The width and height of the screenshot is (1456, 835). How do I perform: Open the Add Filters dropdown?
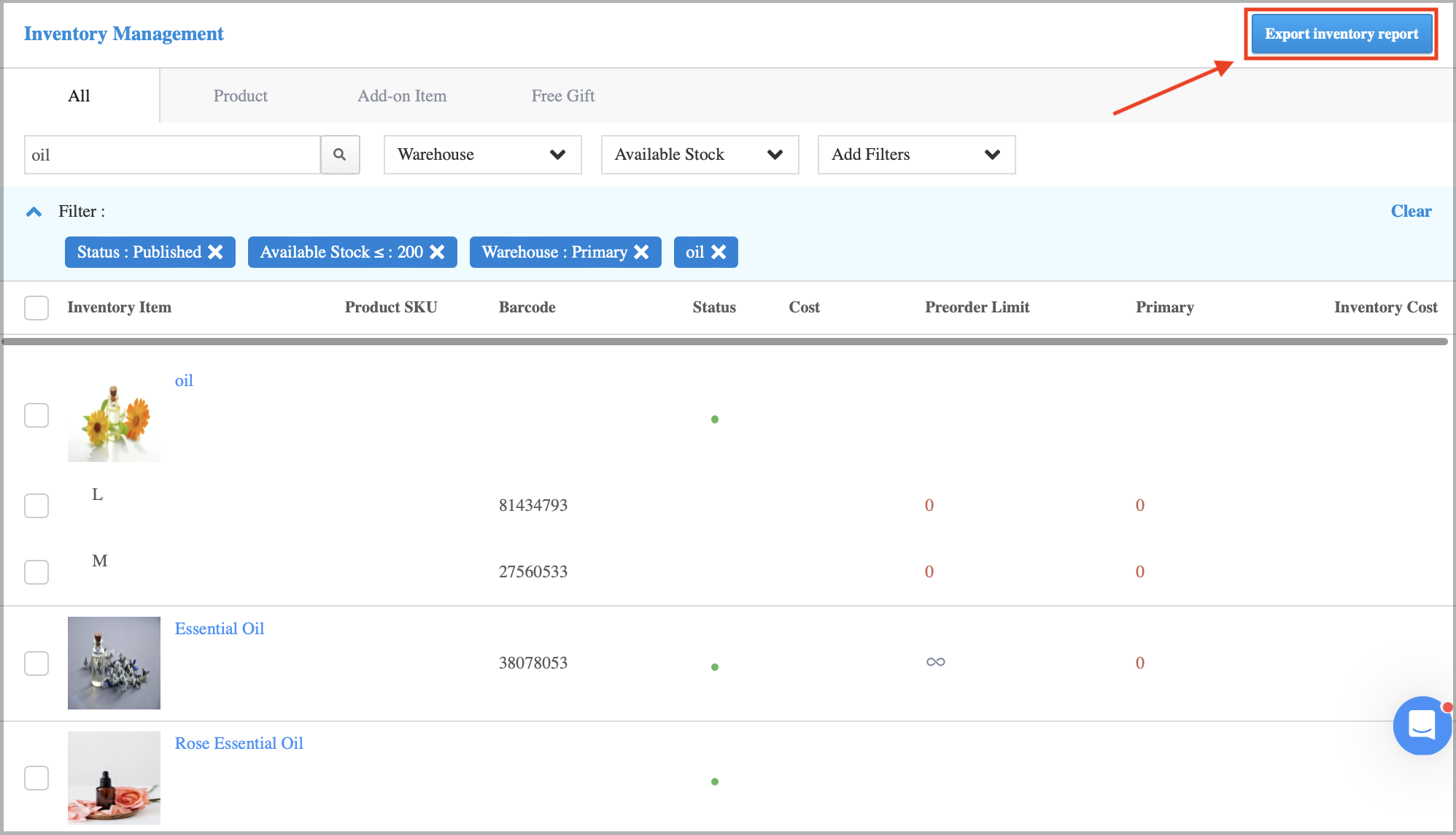[x=916, y=155]
